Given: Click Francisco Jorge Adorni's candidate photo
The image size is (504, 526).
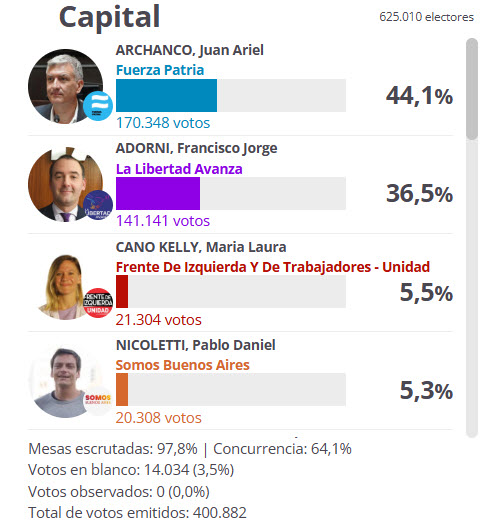Looking at the screenshot, I should (65, 185).
